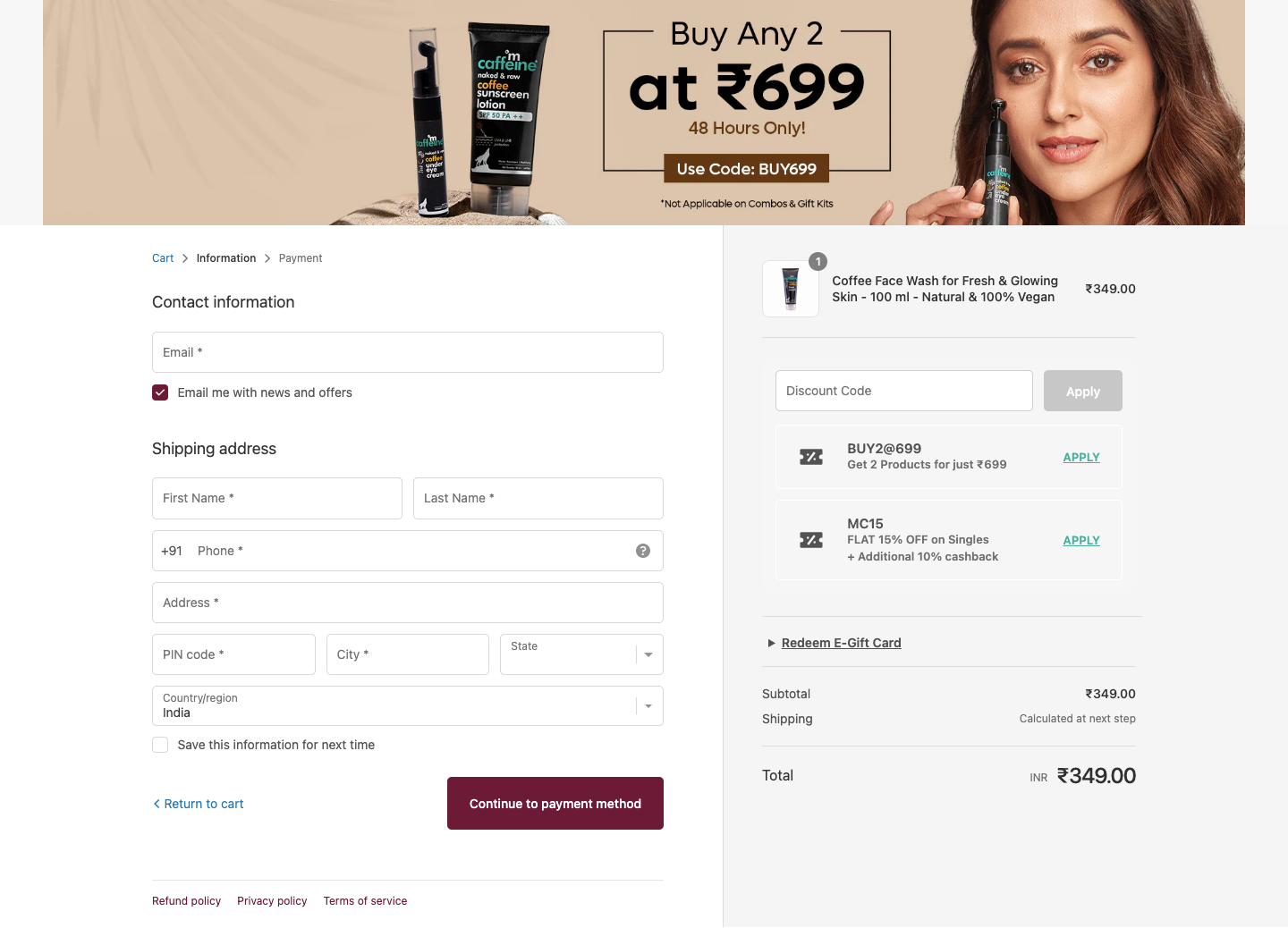Click the MC15 coupon ticket icon
This screenshot has height=928, width=1288.
pyautogui.click(x=811, y=540)
